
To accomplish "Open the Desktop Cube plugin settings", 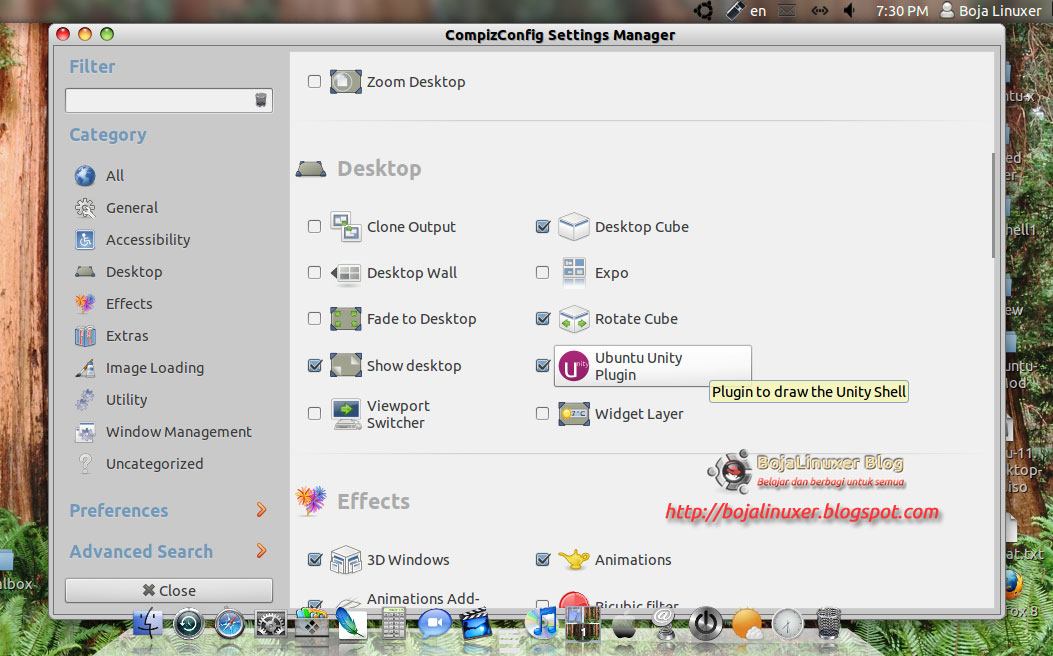I will (x=574, y=226).
